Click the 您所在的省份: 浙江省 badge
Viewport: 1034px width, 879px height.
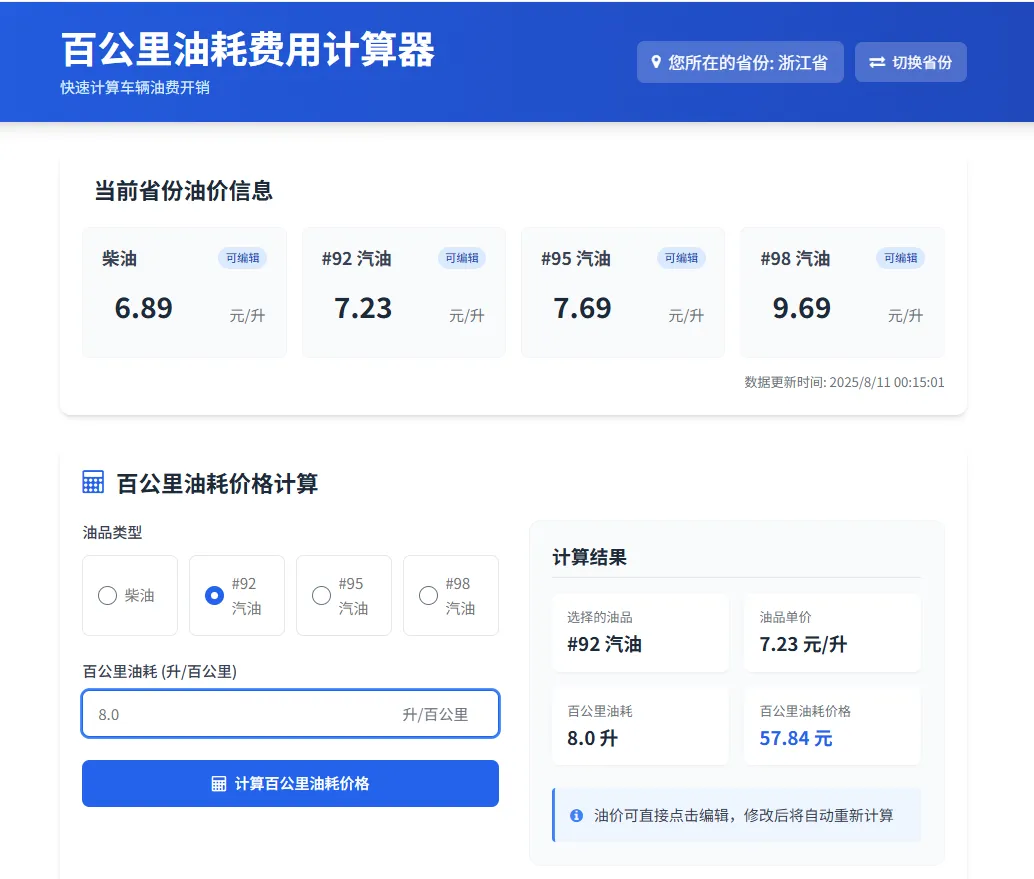coord(740,62)
